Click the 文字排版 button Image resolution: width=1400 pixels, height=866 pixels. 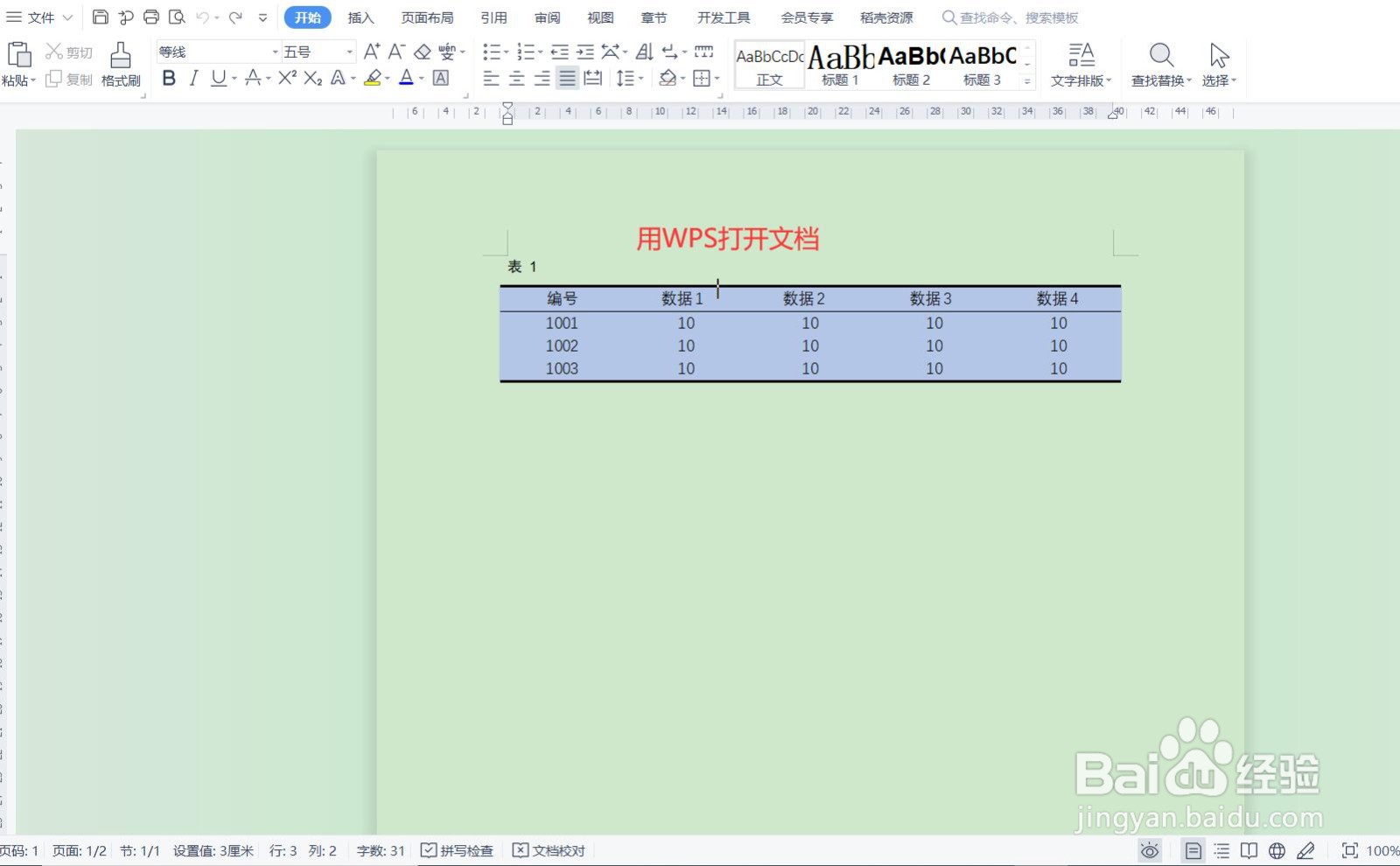(1081, 65)
